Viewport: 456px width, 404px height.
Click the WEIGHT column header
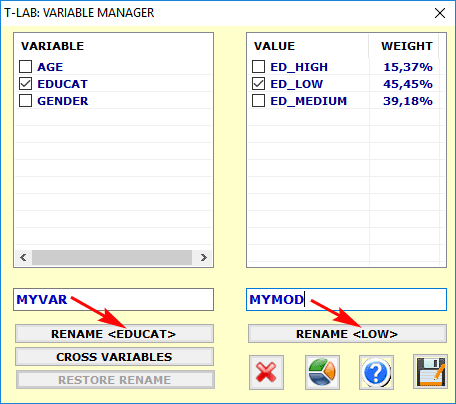(x=407, y=46)
